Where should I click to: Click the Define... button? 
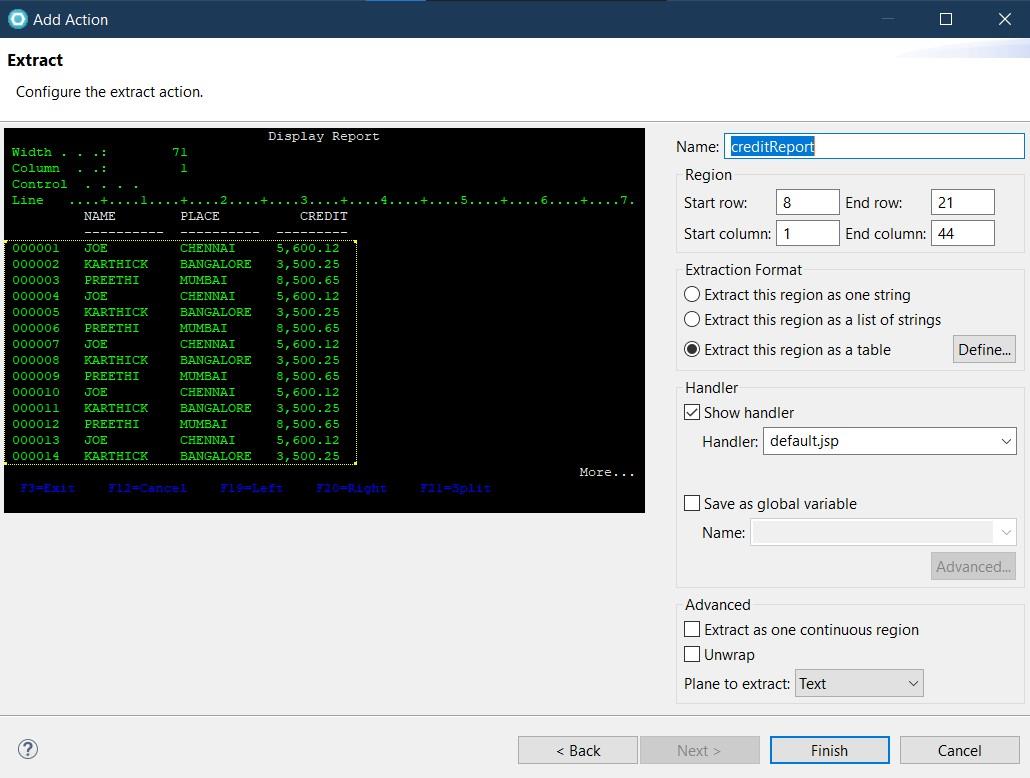(984, 350)
